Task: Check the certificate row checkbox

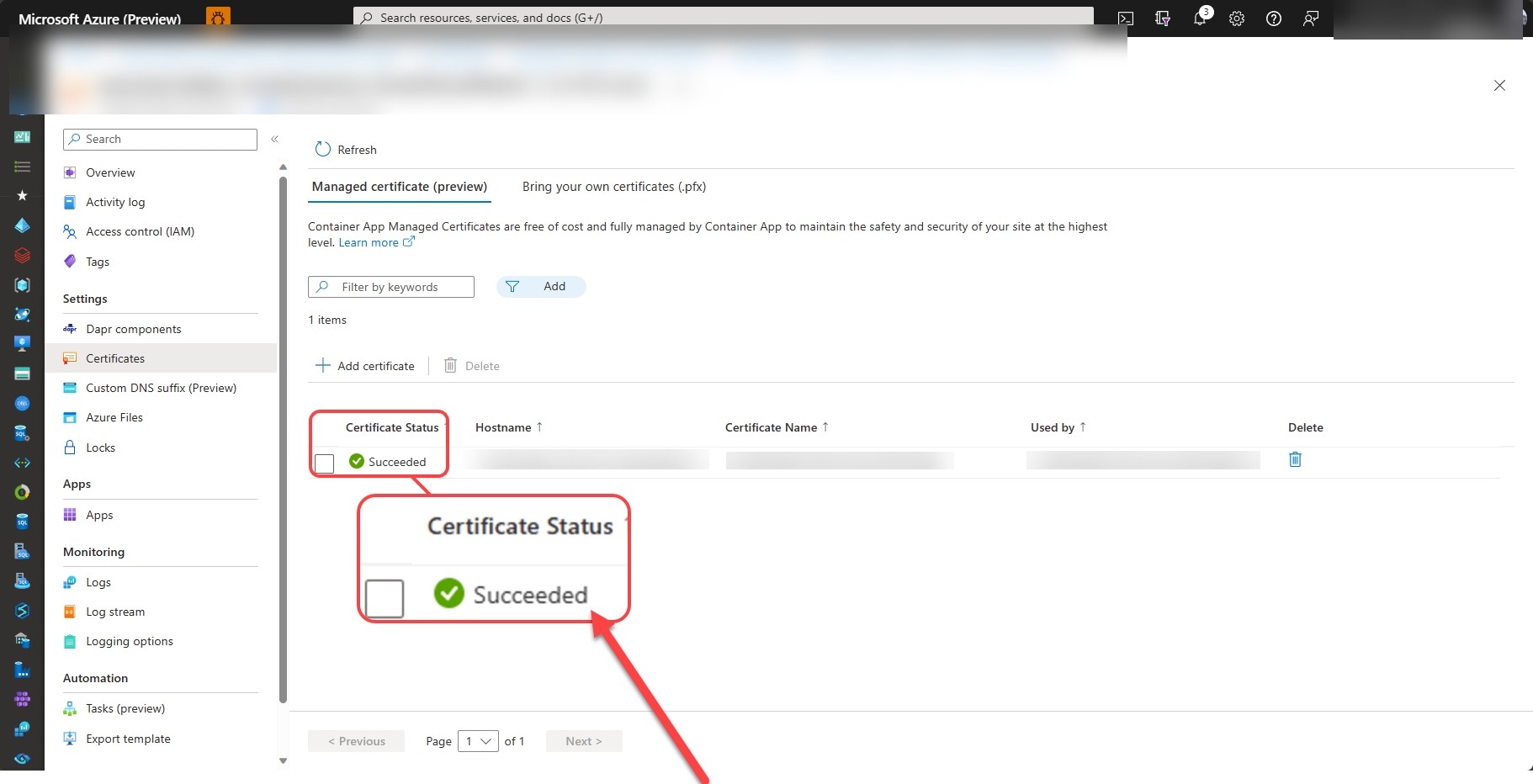Action: [324, 463]
